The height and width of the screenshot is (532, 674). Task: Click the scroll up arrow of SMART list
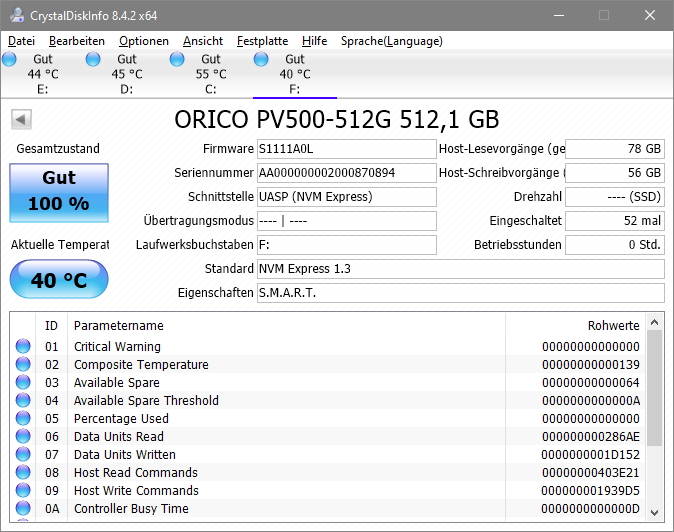(x=654, y=322)
